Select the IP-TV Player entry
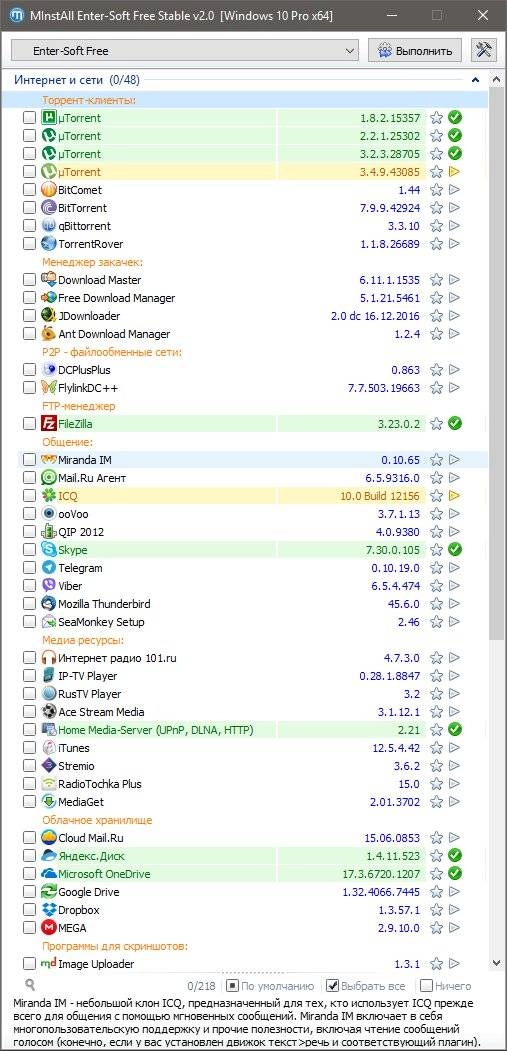507x1051 pixels. pyautogui.click(x=87, y=676)
